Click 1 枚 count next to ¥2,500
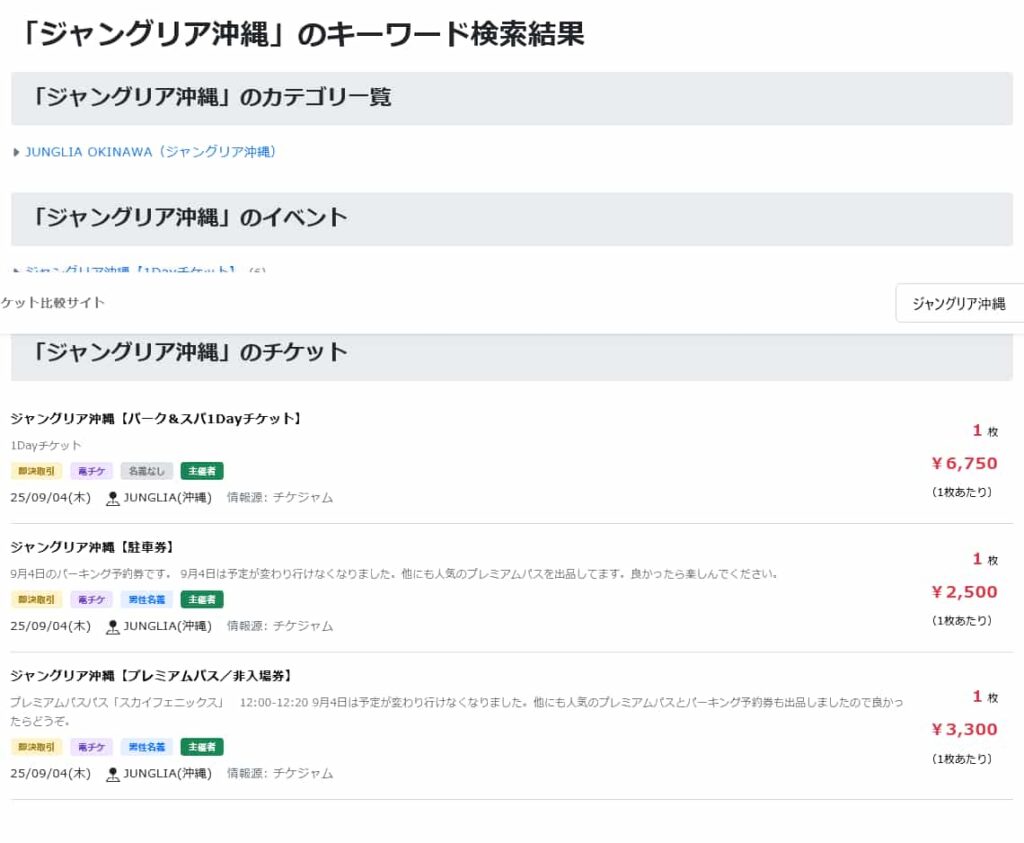The height and width of the screenshot is (843, 1024). 985,560
